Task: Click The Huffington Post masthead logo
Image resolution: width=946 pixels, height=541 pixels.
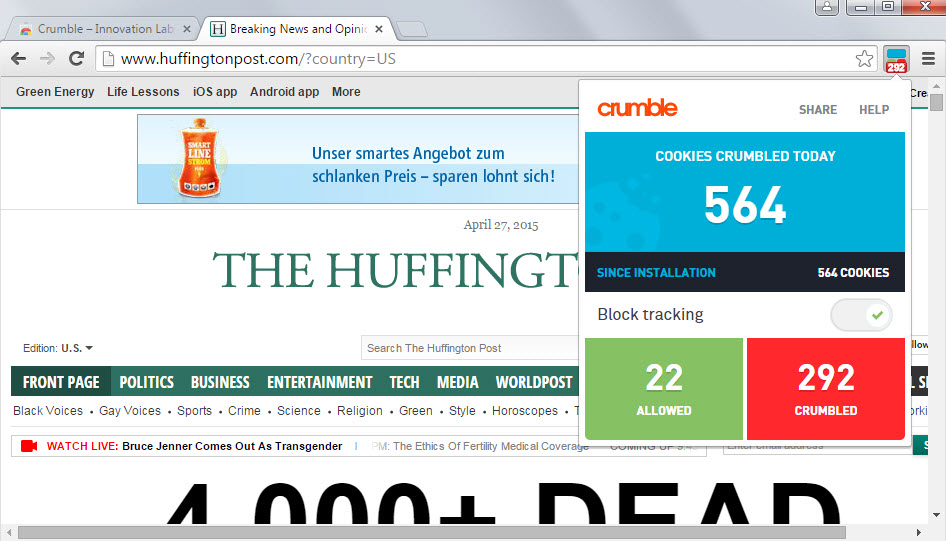Action: tap(395, 270)
